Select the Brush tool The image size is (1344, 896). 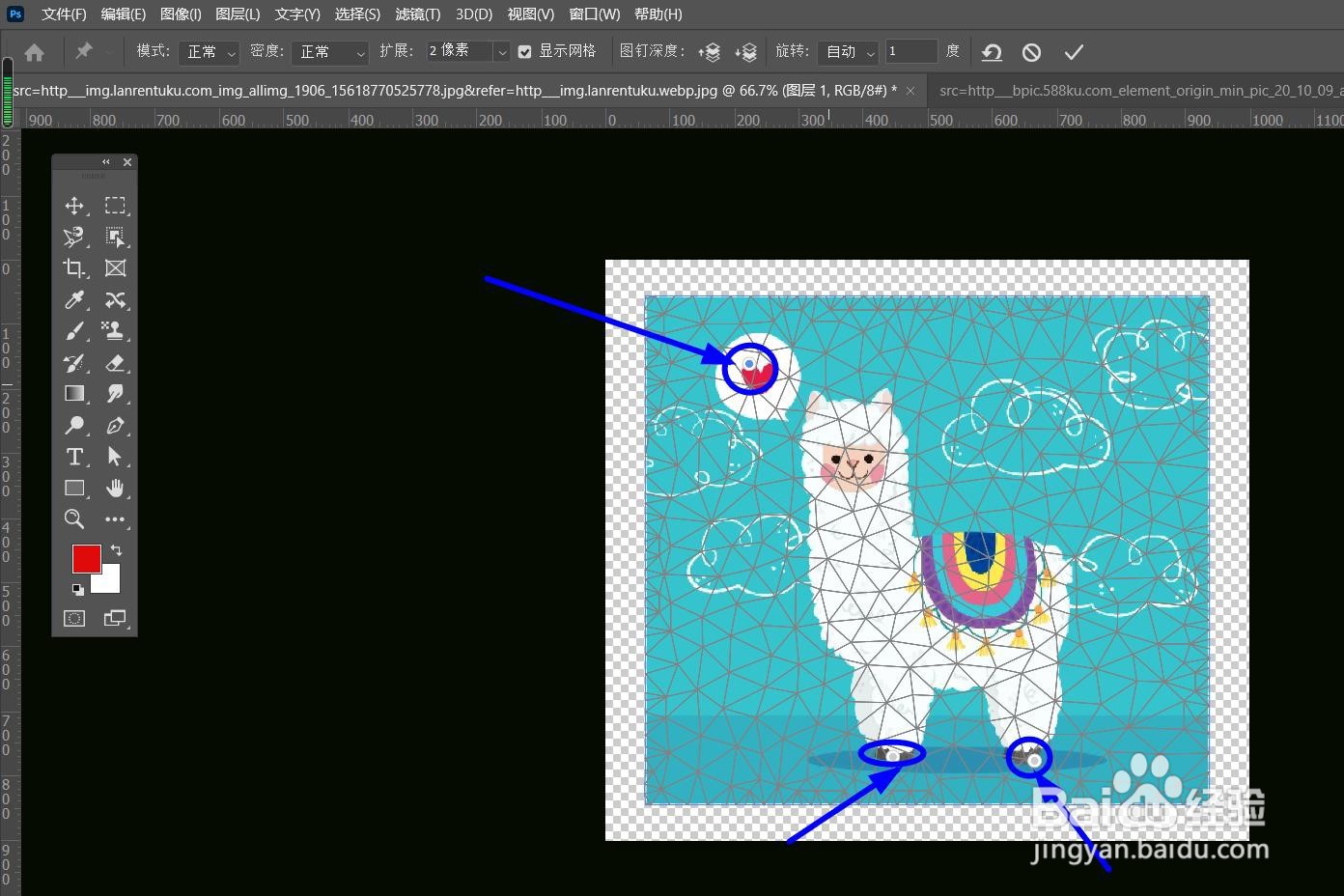tap(74, 331)
